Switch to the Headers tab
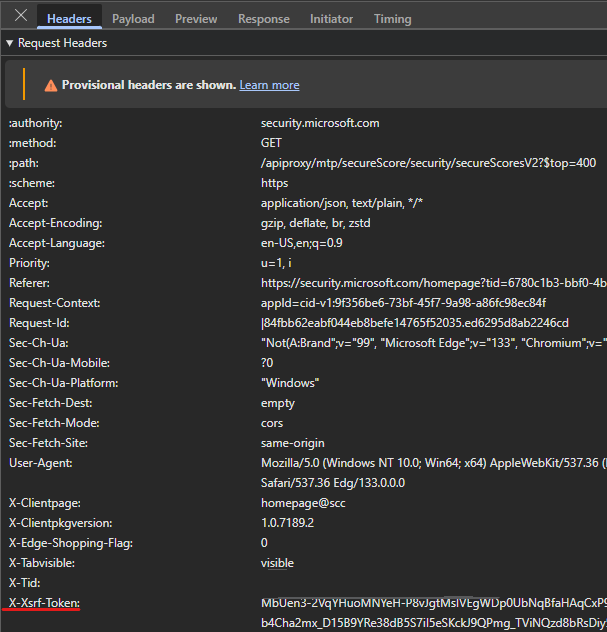Image resolution: width=607 pixels, height=632 pixels. 69,19
